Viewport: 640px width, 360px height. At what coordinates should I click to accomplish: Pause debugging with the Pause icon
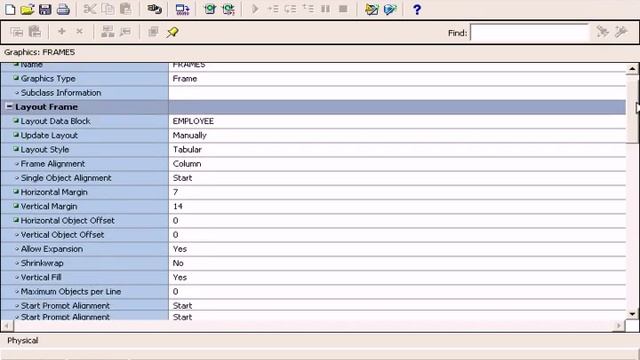pos(325,9)
